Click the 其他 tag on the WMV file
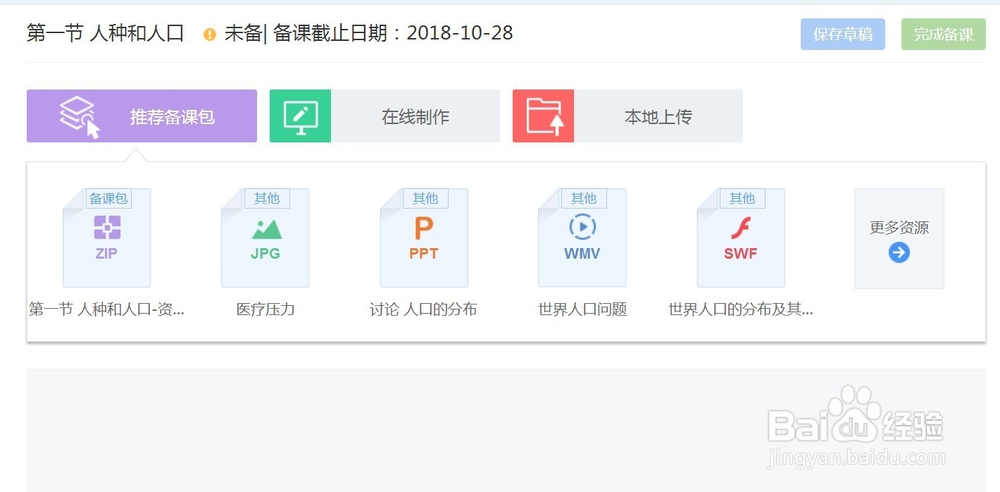 click(584, 198)
